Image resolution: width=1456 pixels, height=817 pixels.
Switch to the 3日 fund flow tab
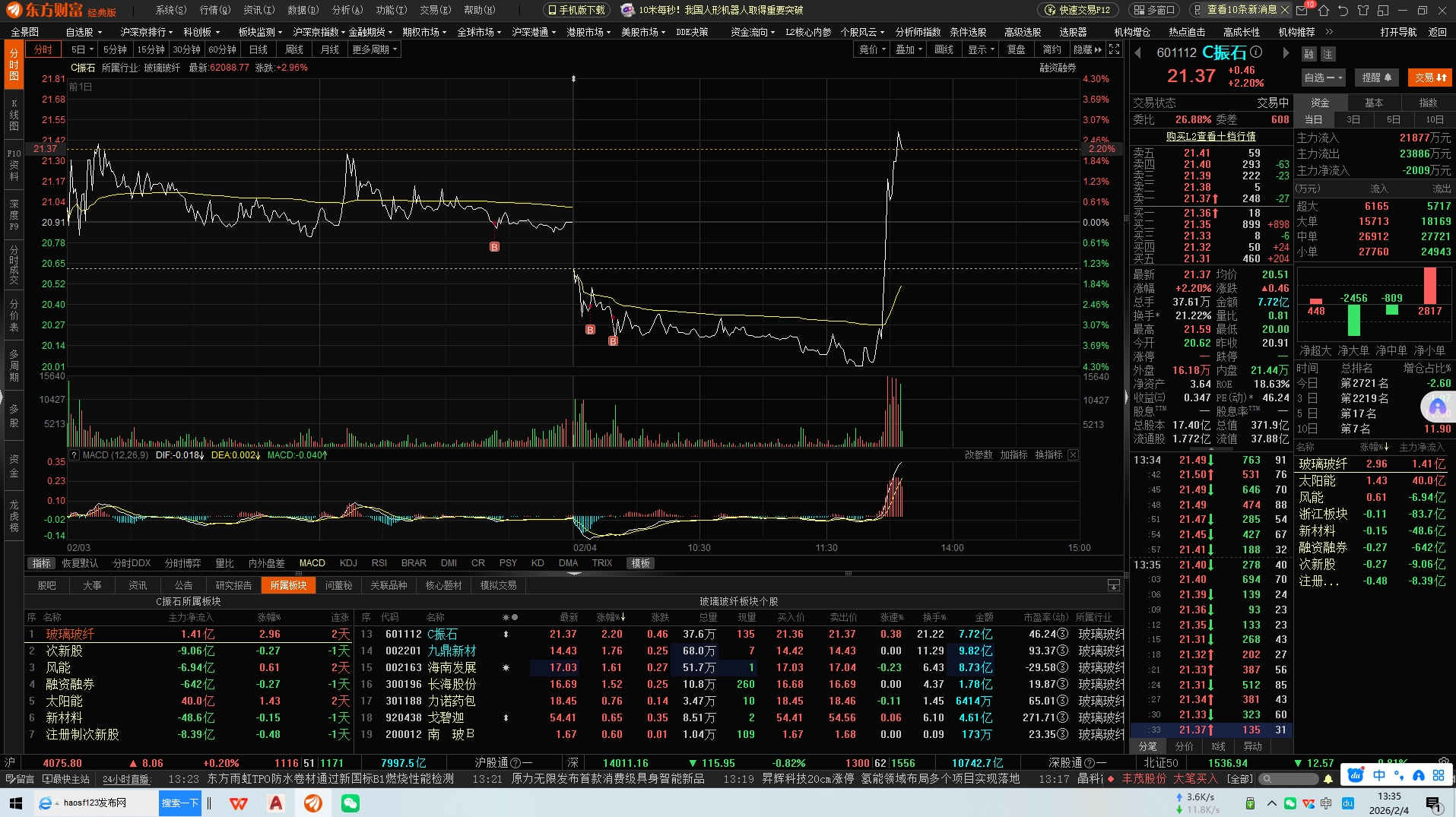(x=1353, y=119)
